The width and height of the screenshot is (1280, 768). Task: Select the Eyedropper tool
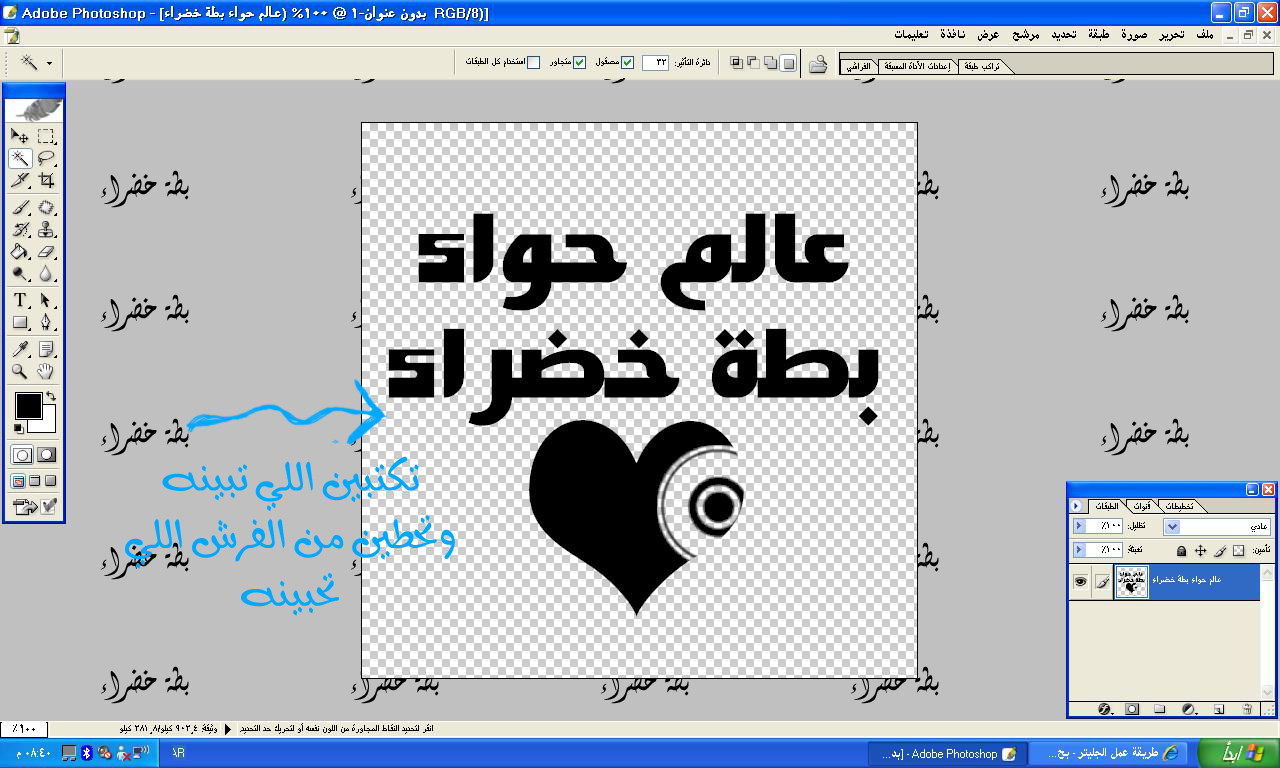pos(20,349)
